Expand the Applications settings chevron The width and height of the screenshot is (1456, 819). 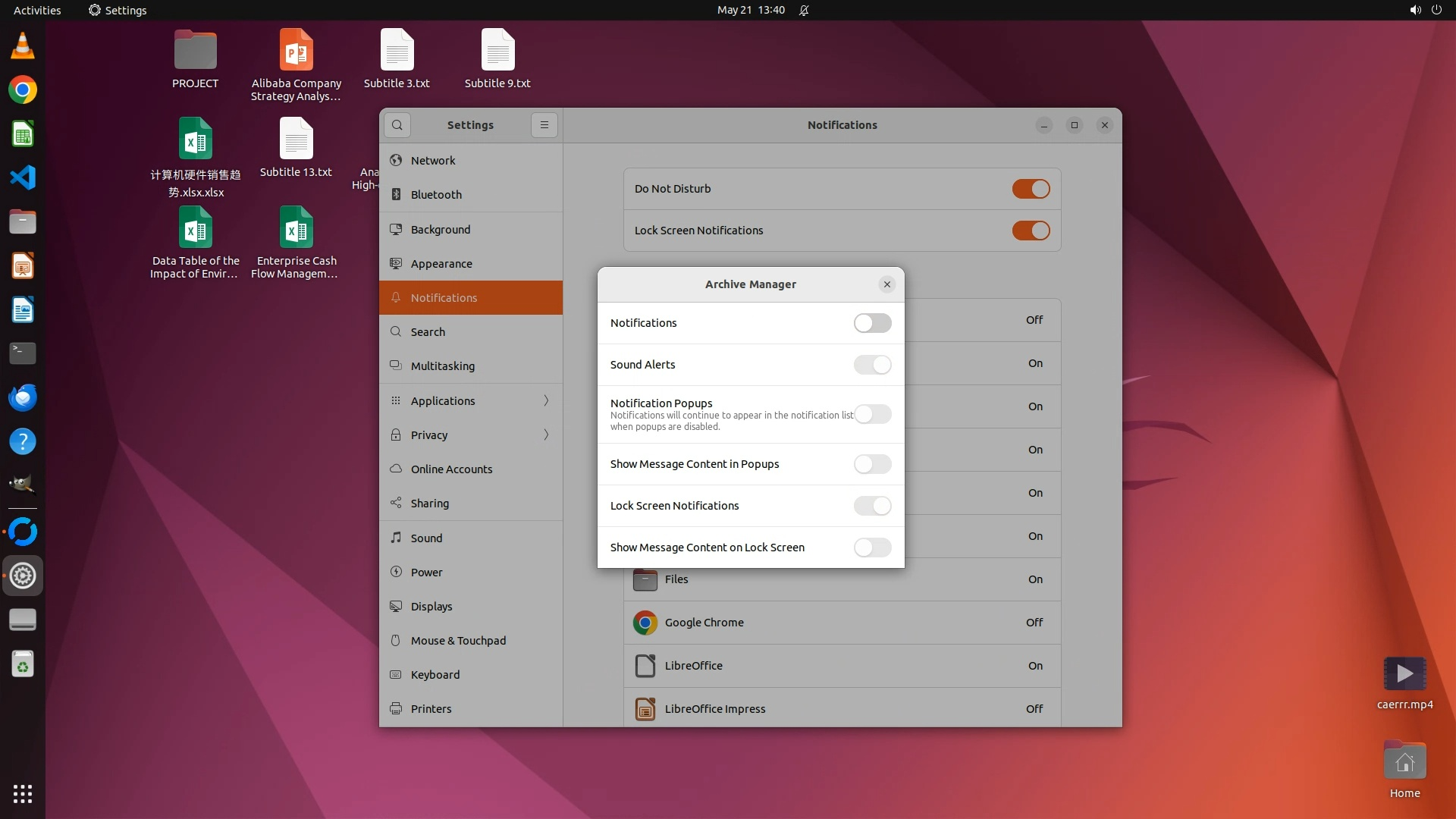(546, 401)
